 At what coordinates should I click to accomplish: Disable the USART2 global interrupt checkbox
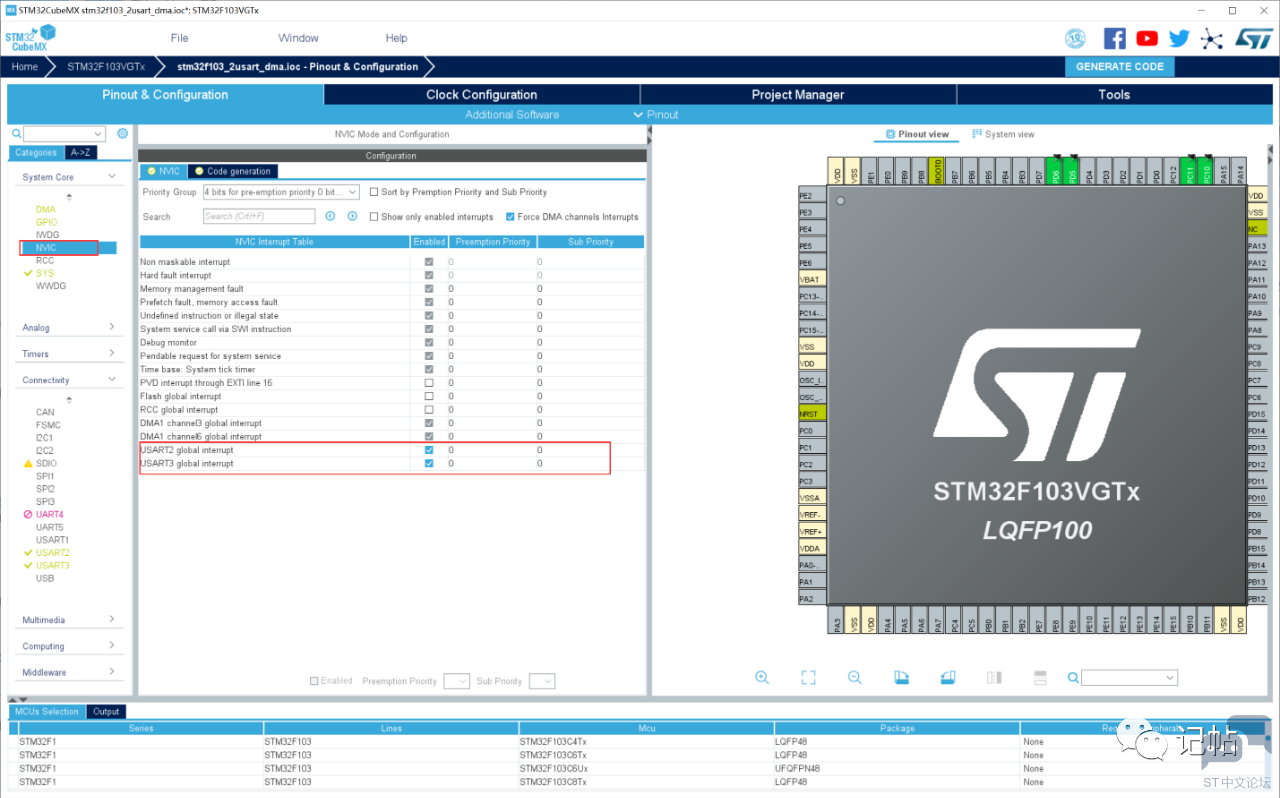pyautogui.click(x=429, y=450)
